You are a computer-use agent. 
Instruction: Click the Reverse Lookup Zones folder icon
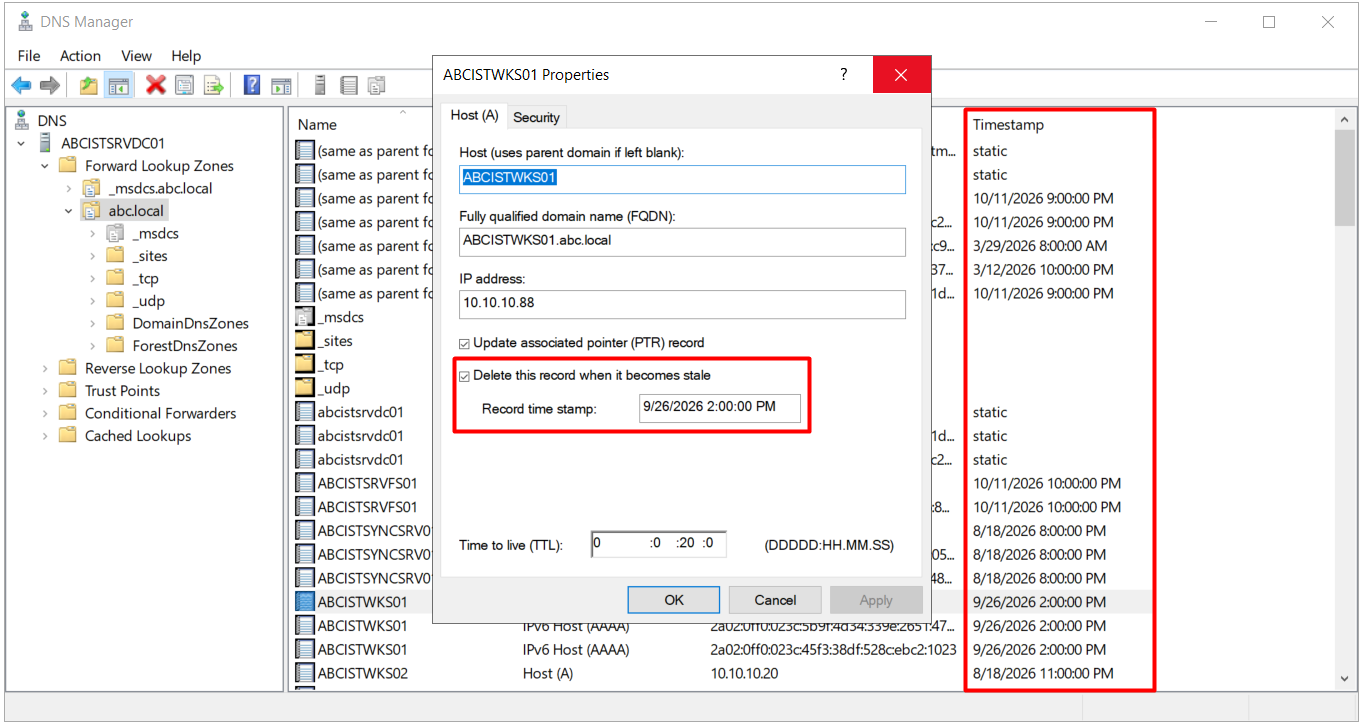[x=68, y=368]
